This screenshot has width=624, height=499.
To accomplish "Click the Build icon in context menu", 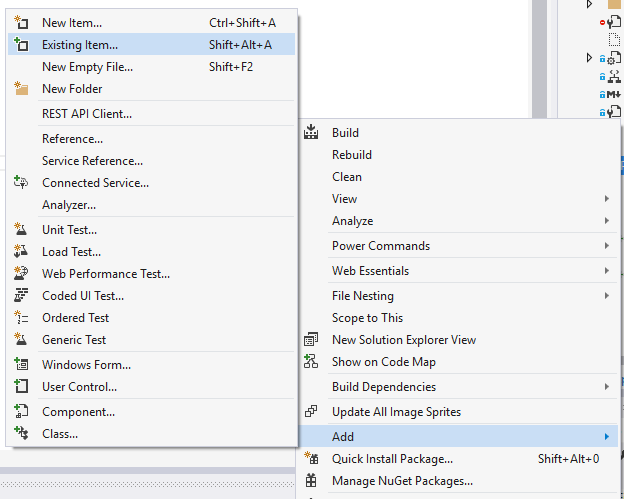I will tap(311, 132).
